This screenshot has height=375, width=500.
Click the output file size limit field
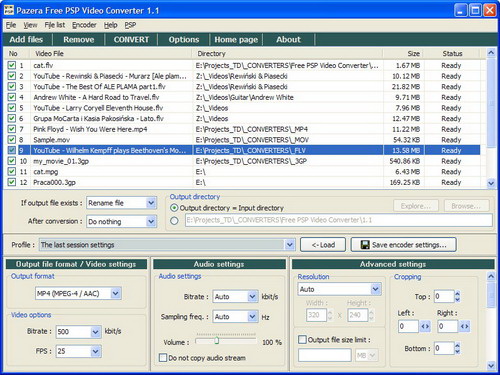point(325,355)
